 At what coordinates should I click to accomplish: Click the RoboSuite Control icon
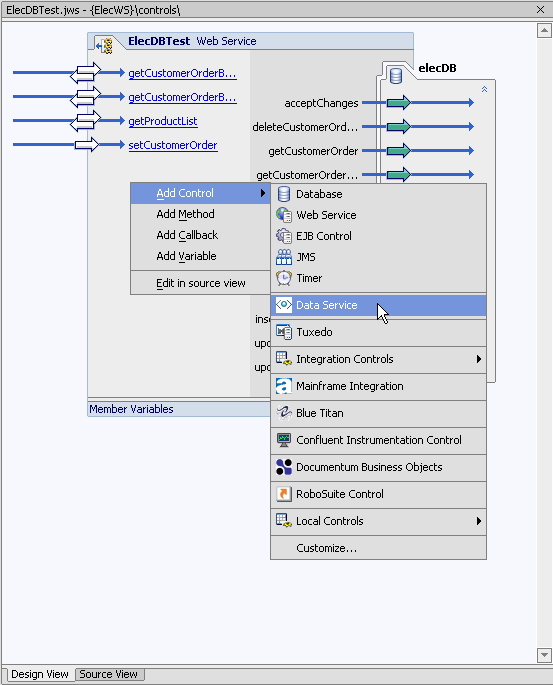[x=284, y=494]
